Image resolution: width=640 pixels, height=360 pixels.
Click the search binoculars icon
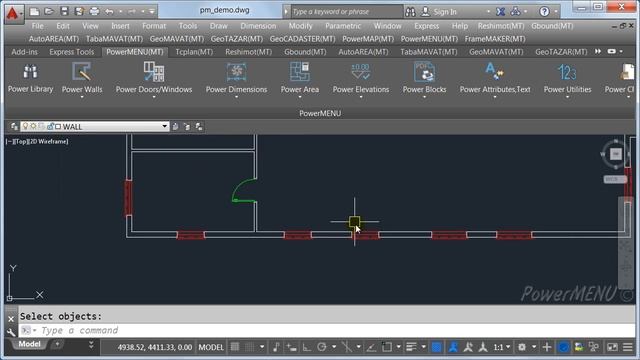410,12
